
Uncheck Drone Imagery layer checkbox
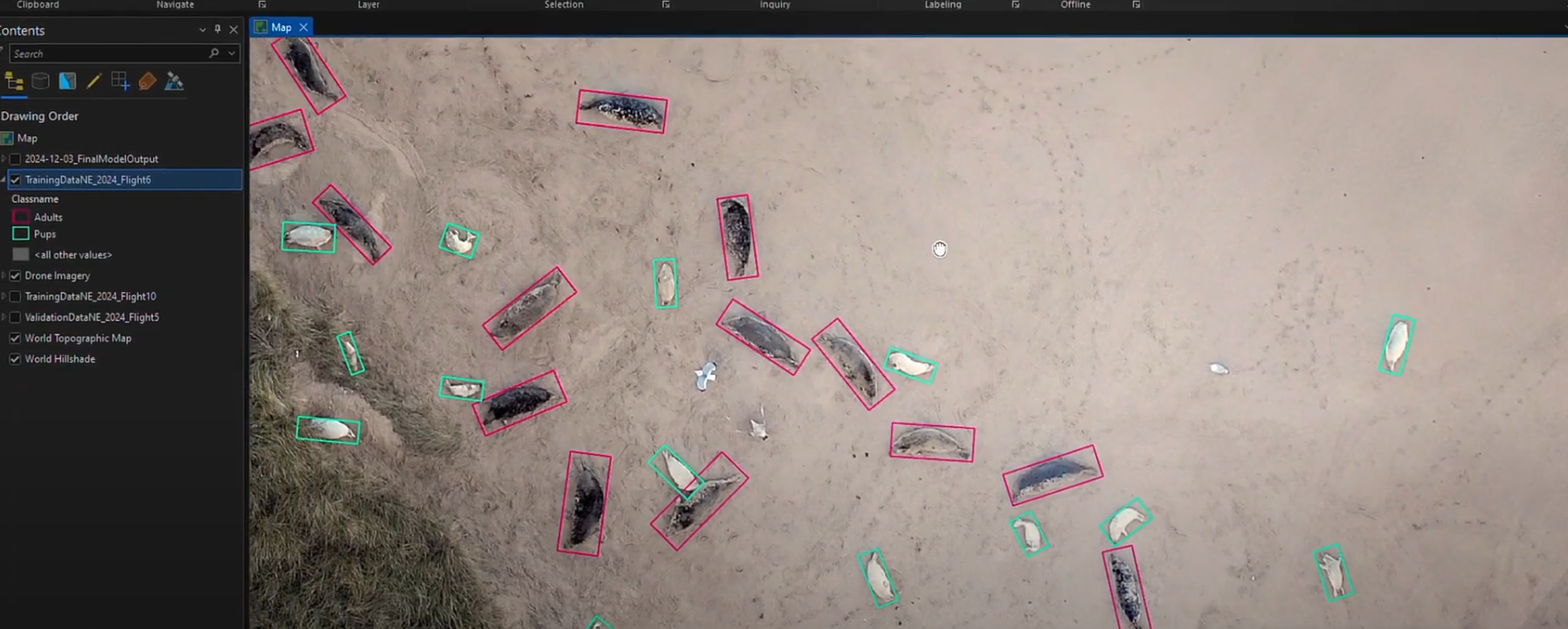tap(15, 275)
